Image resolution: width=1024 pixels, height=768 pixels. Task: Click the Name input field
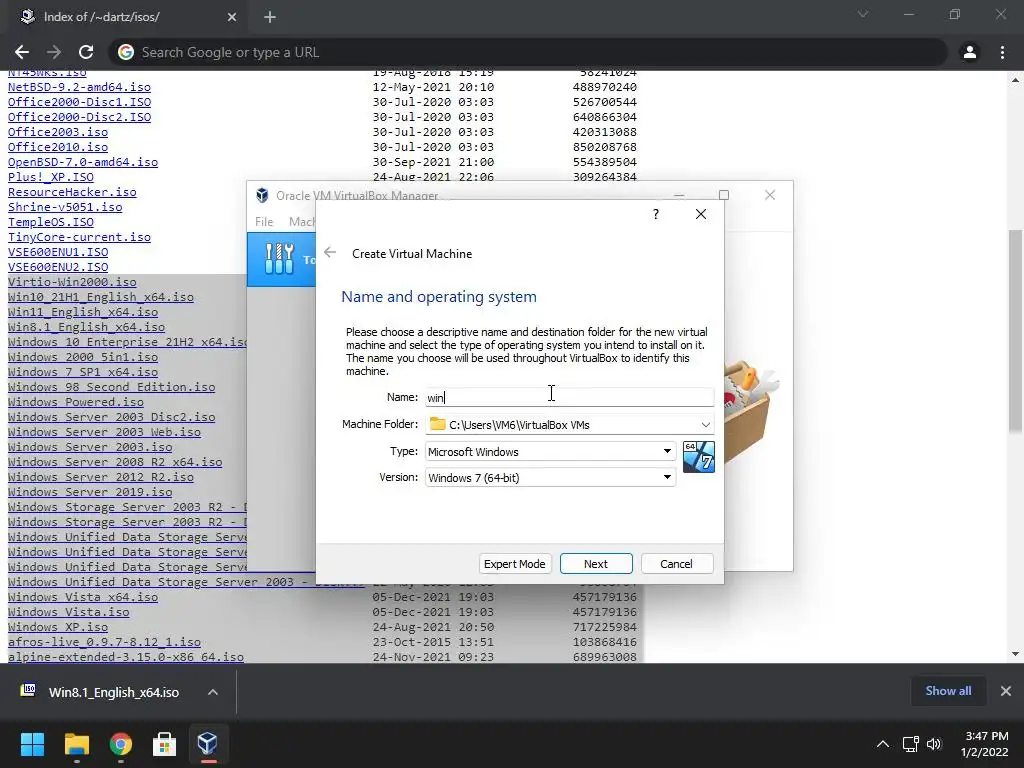[569, 397]
